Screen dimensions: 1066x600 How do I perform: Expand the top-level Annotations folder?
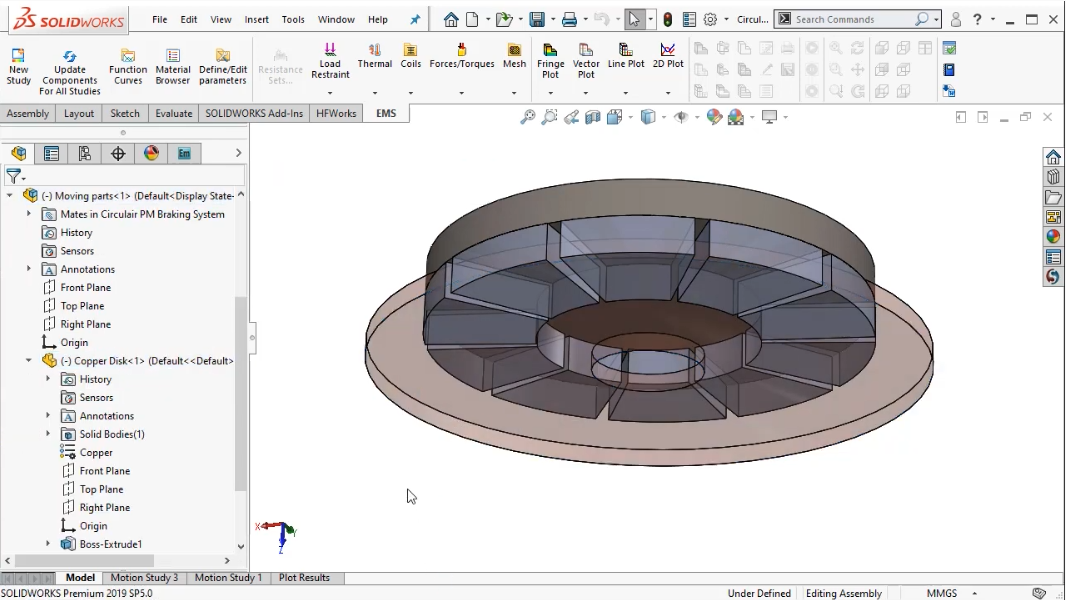29,269
